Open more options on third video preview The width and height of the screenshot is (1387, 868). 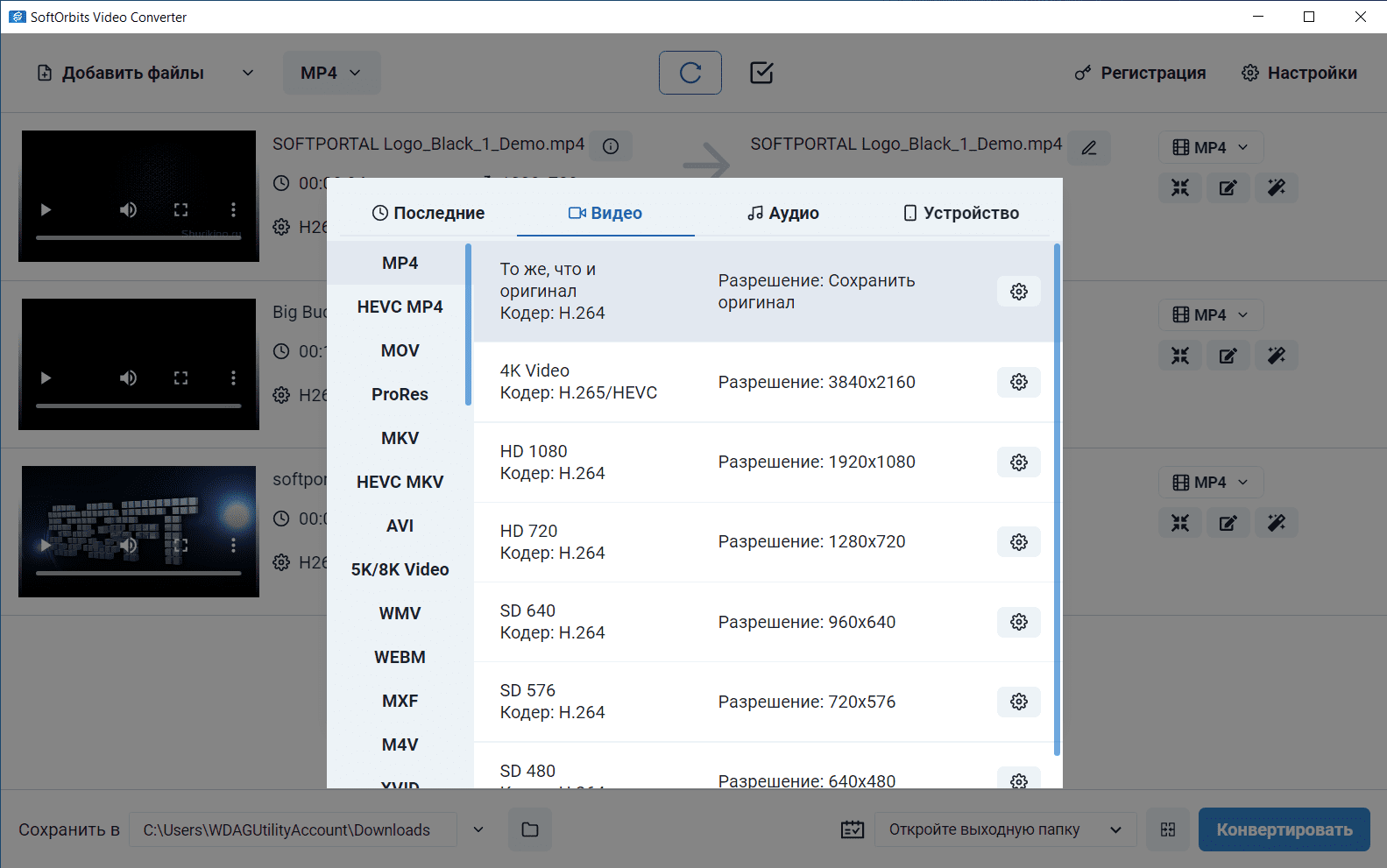pos(233,546)
